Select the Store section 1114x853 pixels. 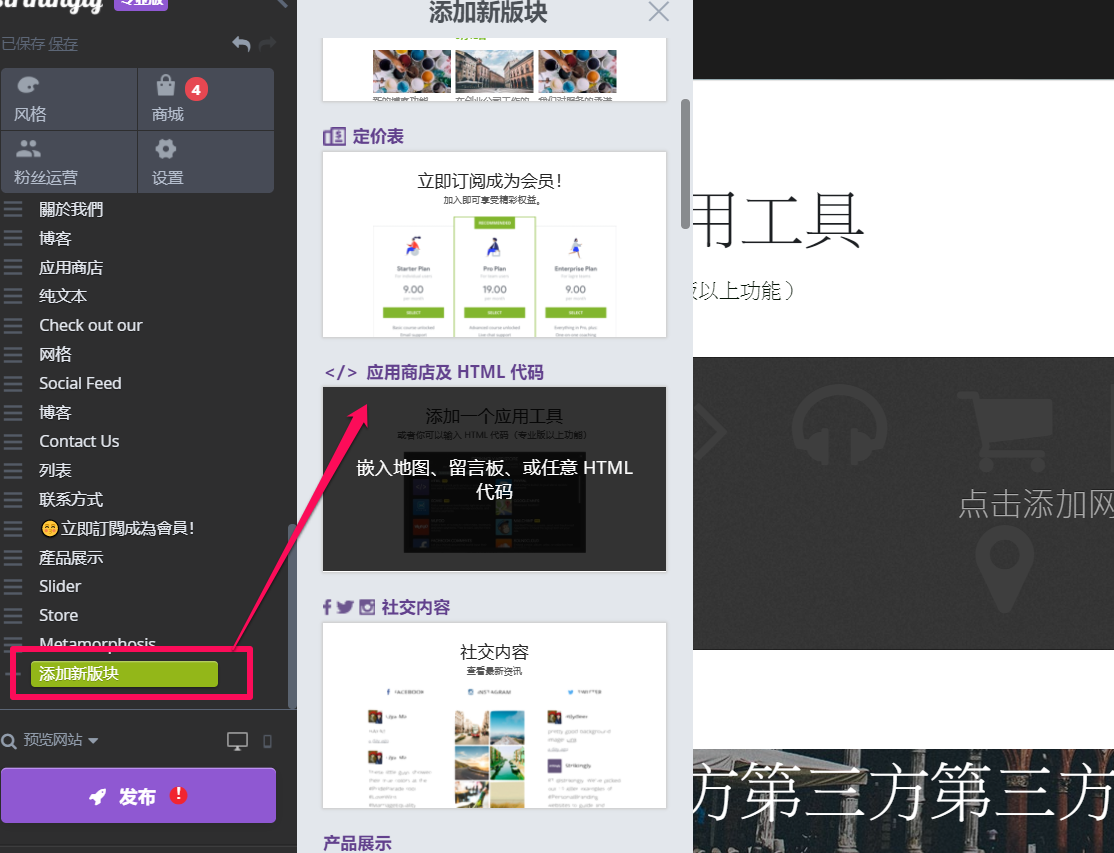tap(58, 615)
